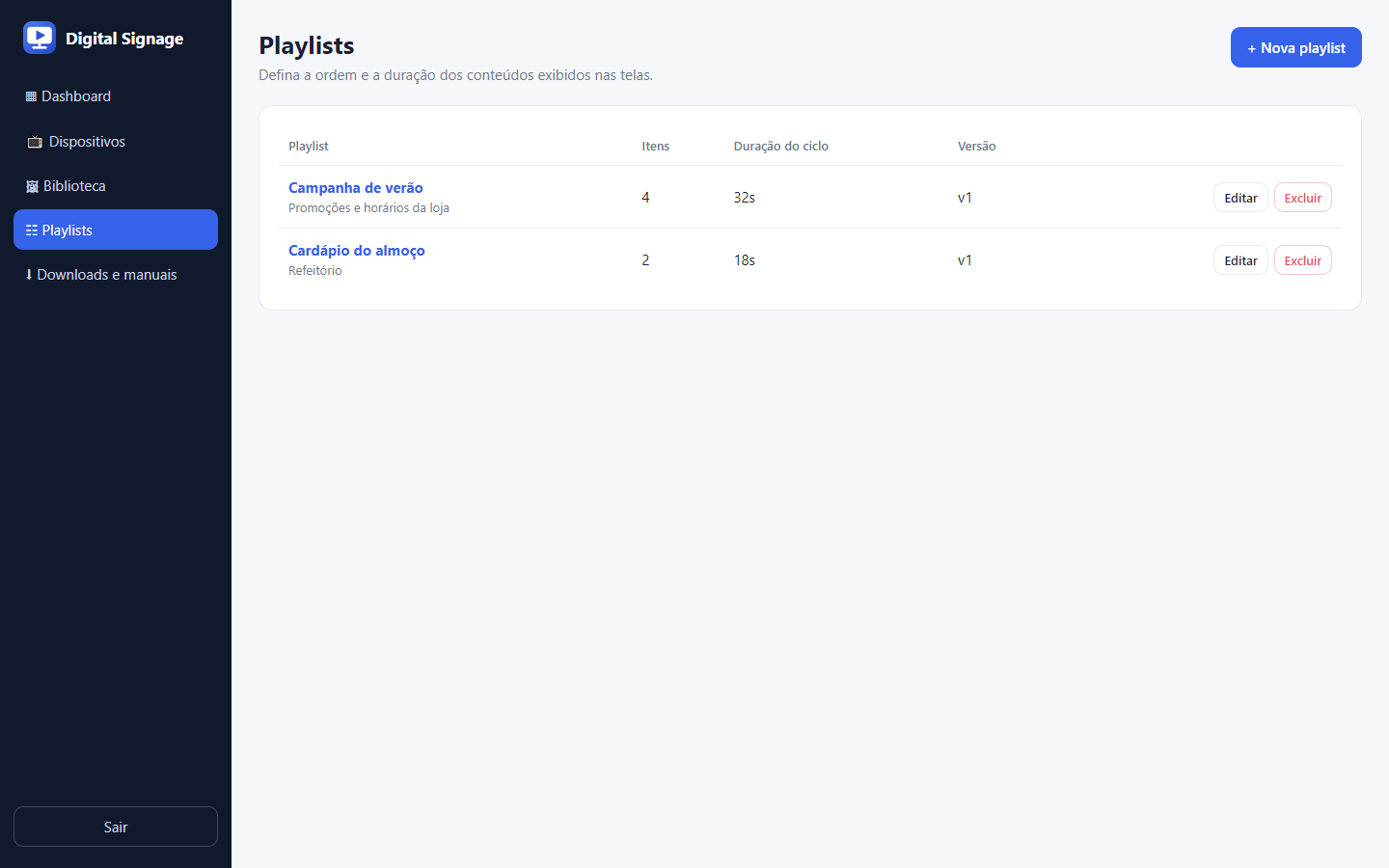Screen dimensions: 1389x868
Task: Edit the Cardápio do almoço playlist
Action: point(1240,260)
